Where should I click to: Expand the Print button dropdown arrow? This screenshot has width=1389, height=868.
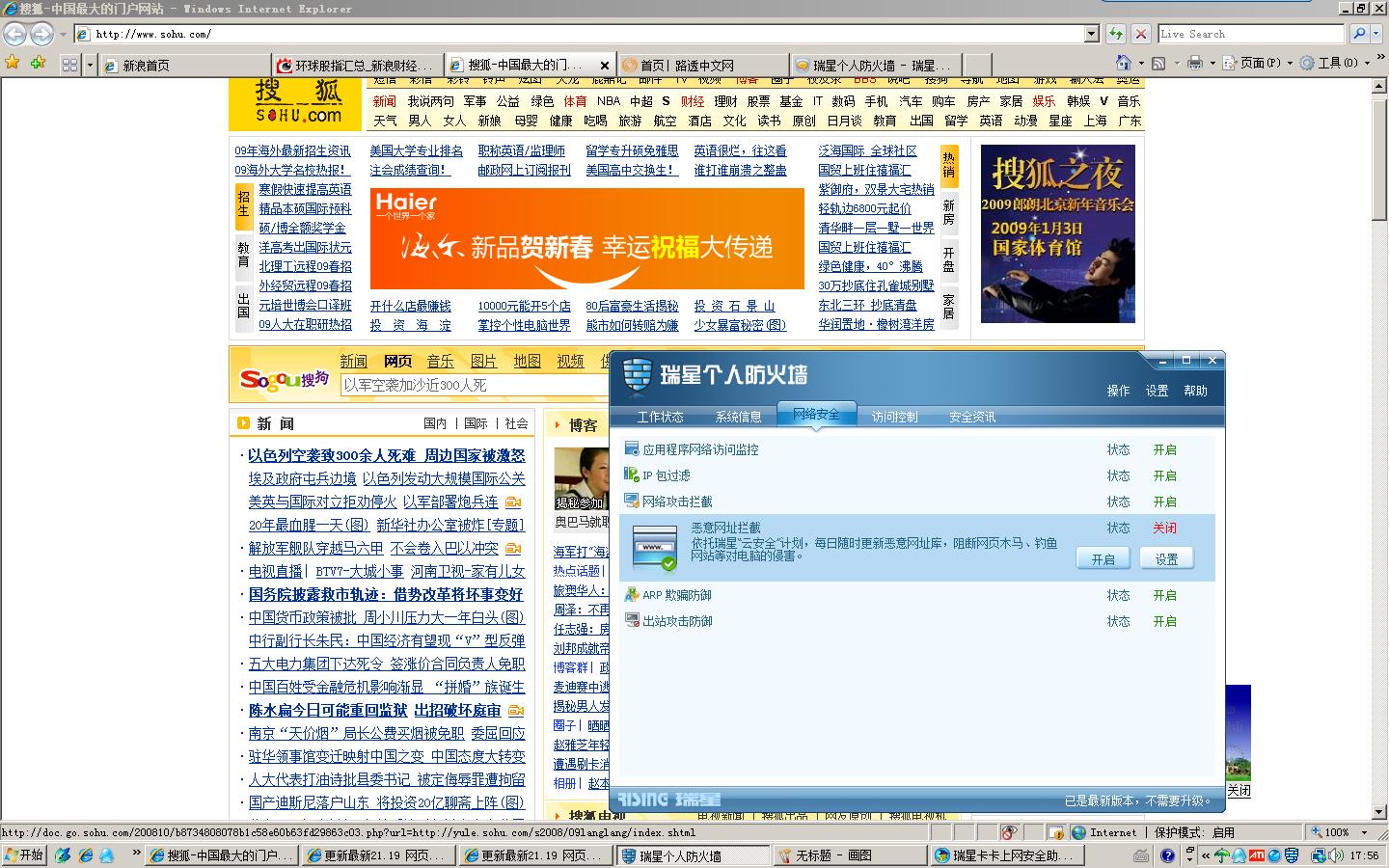tap(1212, 63)
